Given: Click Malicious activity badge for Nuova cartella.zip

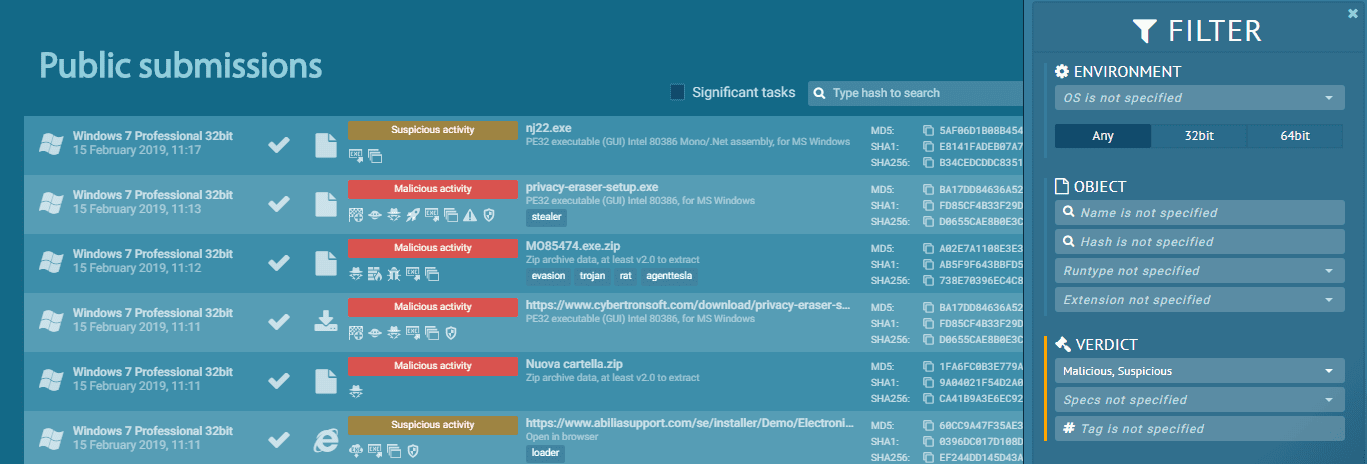Looking at the screenshot, I should pyautogui.click(x=433, y=365).
